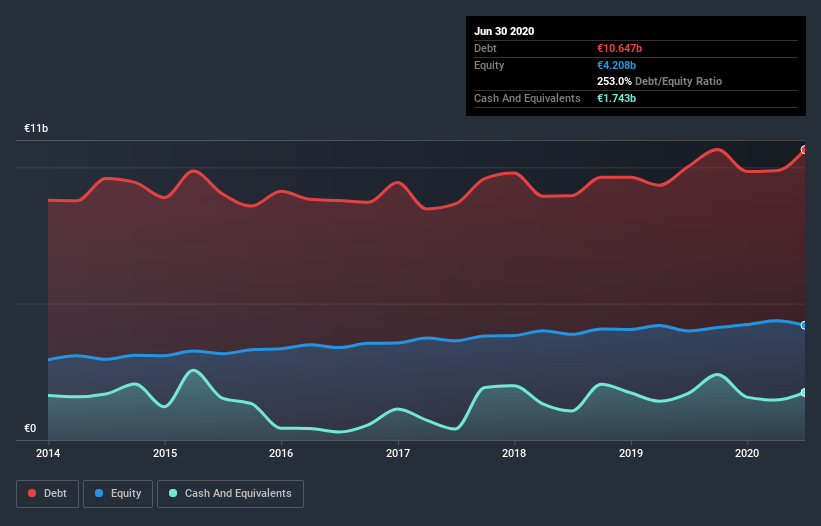Select the 2020 x-axis label
Screen dimensions: 821x526
(747, 453)
